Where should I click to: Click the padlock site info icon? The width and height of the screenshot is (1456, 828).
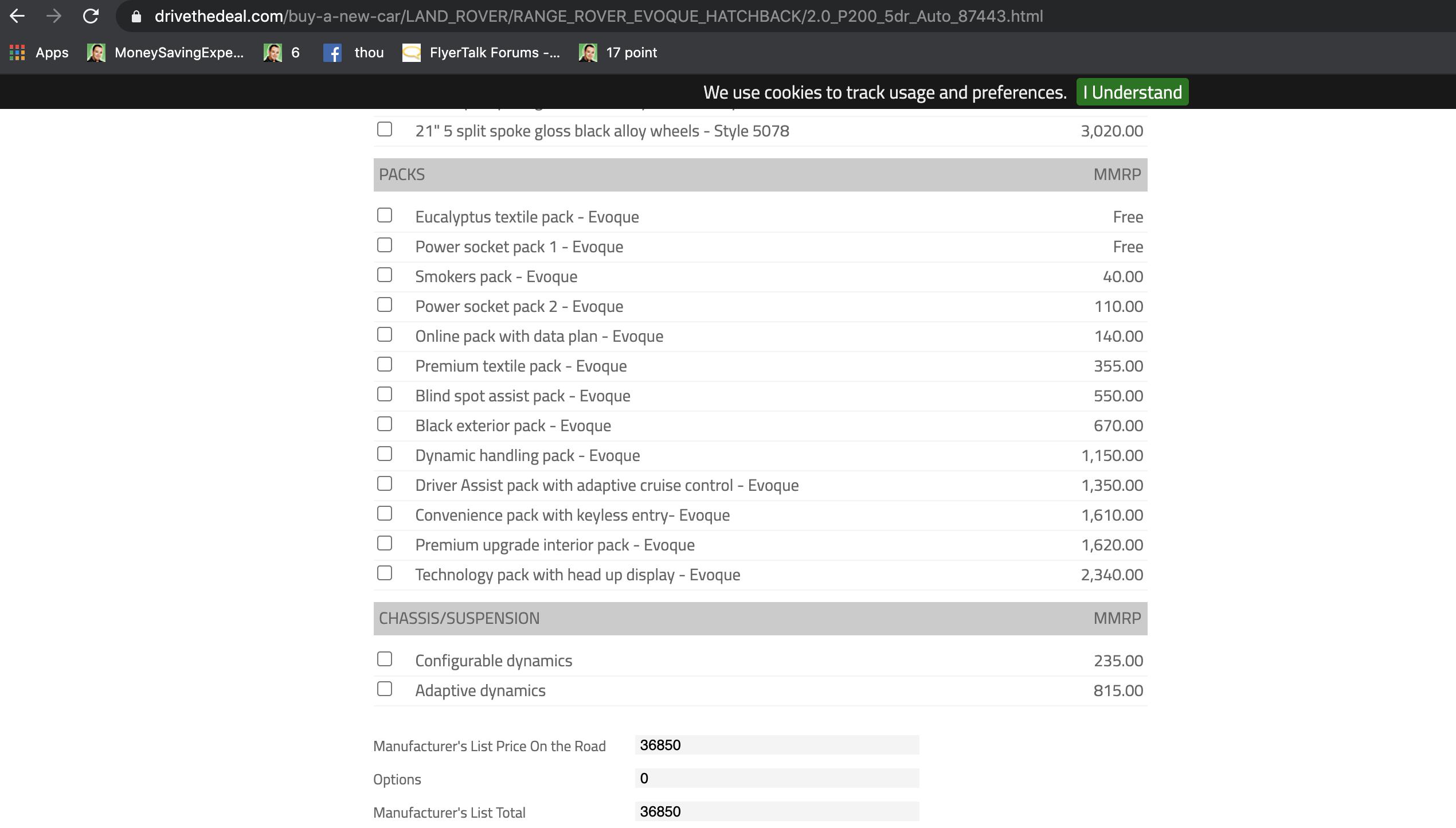coord(136,17)
